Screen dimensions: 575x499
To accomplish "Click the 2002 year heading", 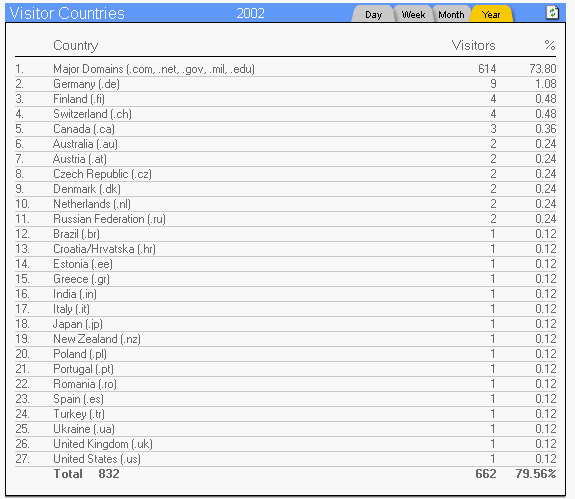I will 250,14.
